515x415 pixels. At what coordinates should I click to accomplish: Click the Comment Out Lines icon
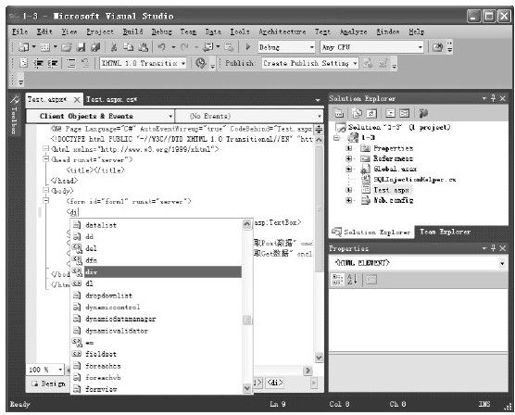[71, 63]
